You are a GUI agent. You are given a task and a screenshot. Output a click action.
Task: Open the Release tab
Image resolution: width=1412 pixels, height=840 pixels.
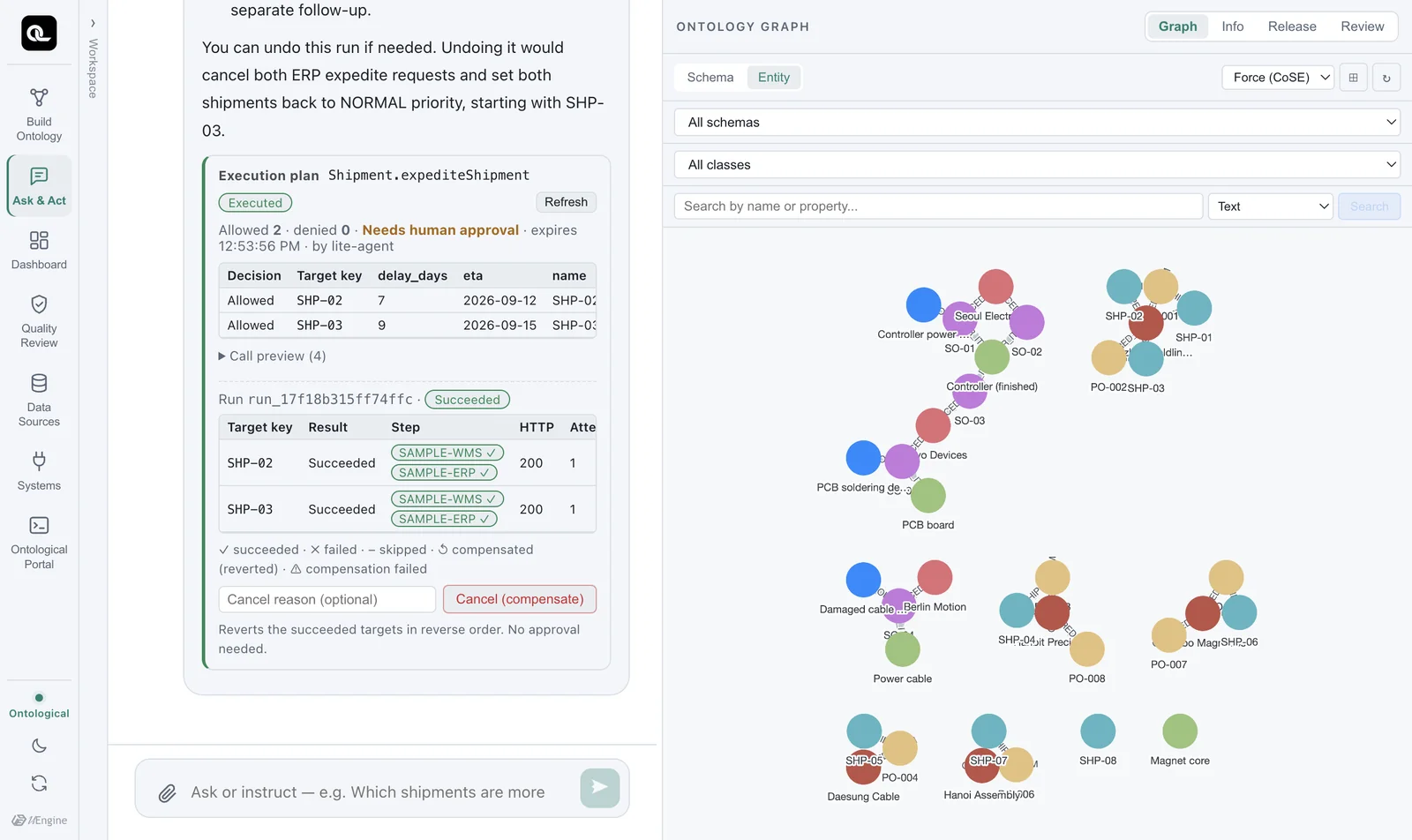pos(1292,26)
